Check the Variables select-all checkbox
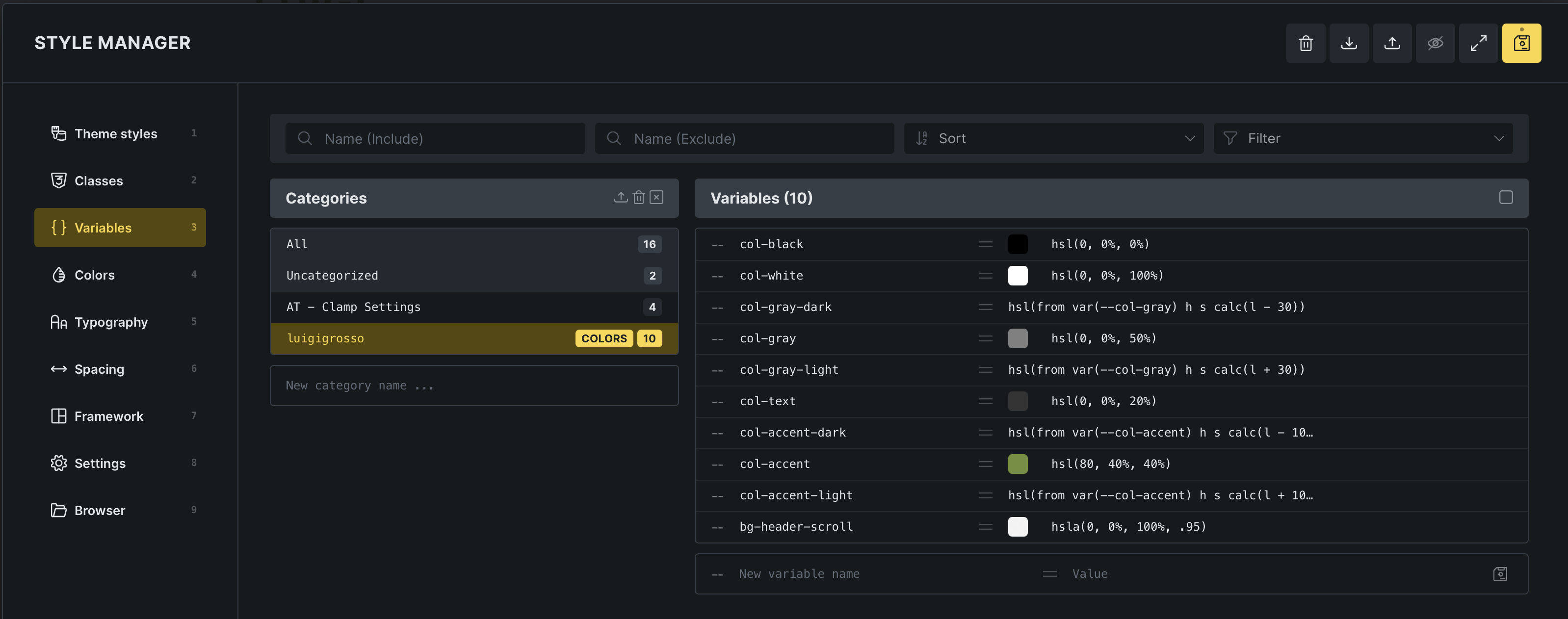The width and height of the screenshot is (1568, 619). click(x=1506, y=197)
